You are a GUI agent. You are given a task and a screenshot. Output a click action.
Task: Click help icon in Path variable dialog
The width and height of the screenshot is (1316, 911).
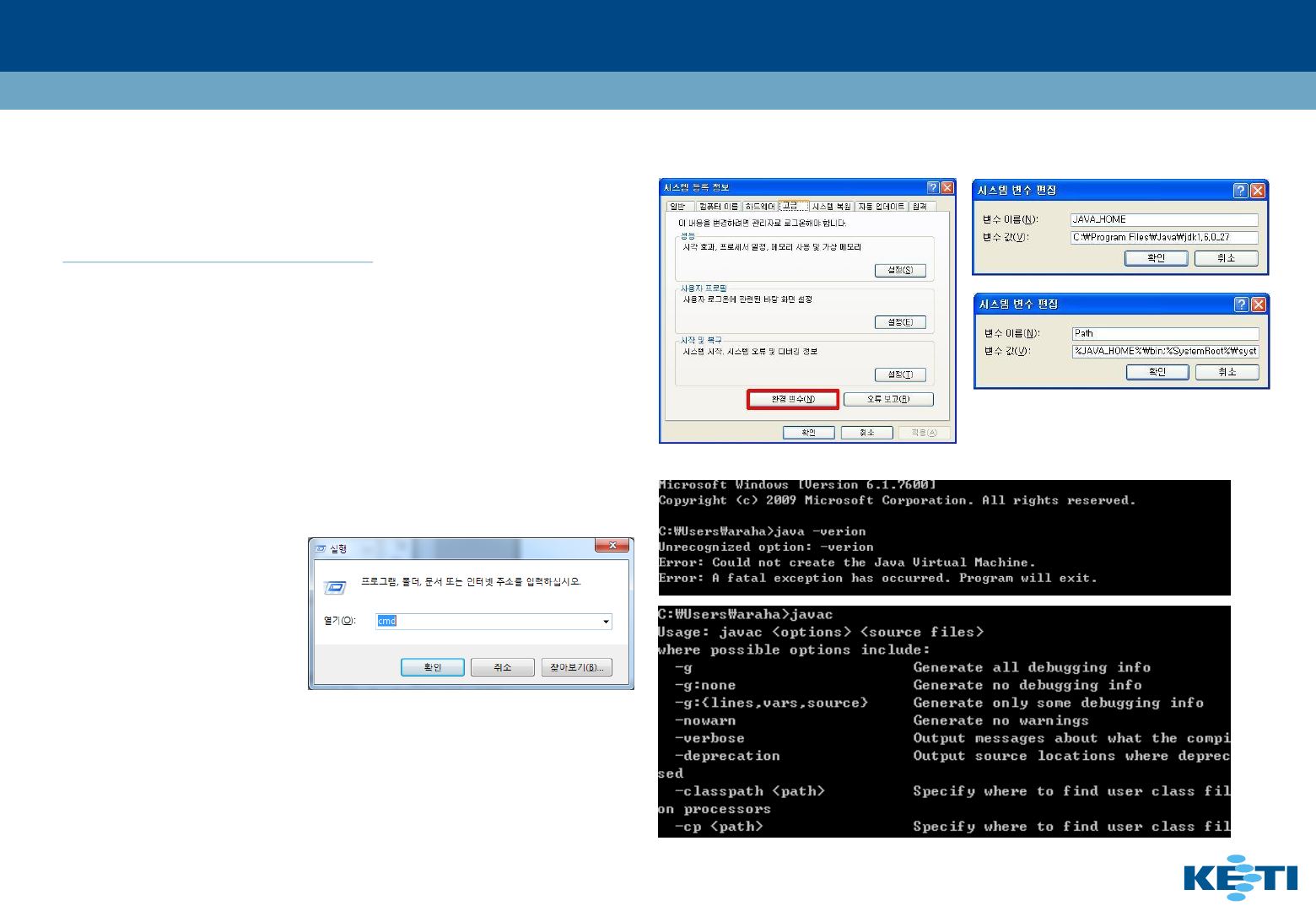1241,305
